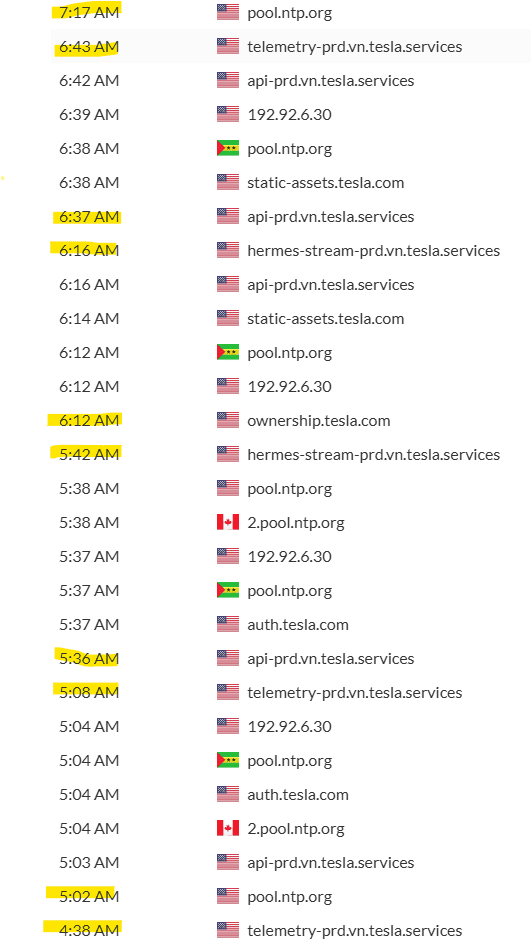Open hermes-stream-prd.vn.tesla.services entry at 6:16 AM

pyautogui.click(x=374, y=250)
